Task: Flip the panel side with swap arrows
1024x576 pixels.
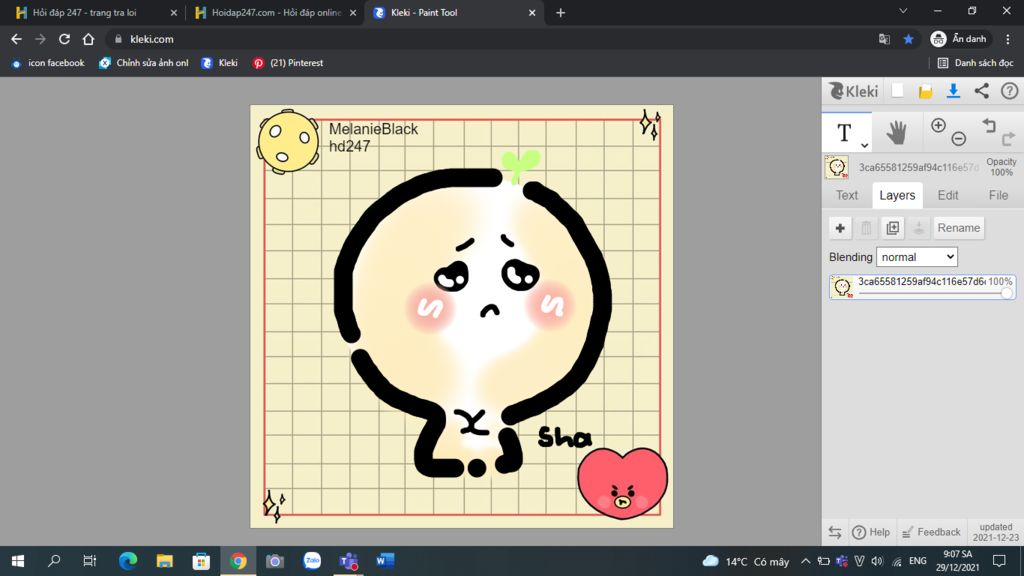Action: tap(835, 532)
